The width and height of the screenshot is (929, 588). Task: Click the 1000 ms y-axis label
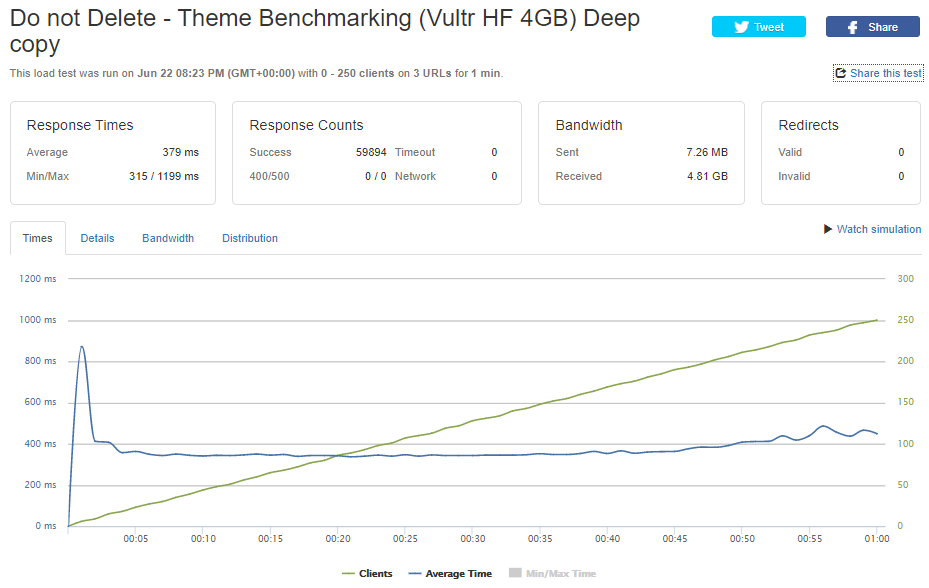coord(37,319)
